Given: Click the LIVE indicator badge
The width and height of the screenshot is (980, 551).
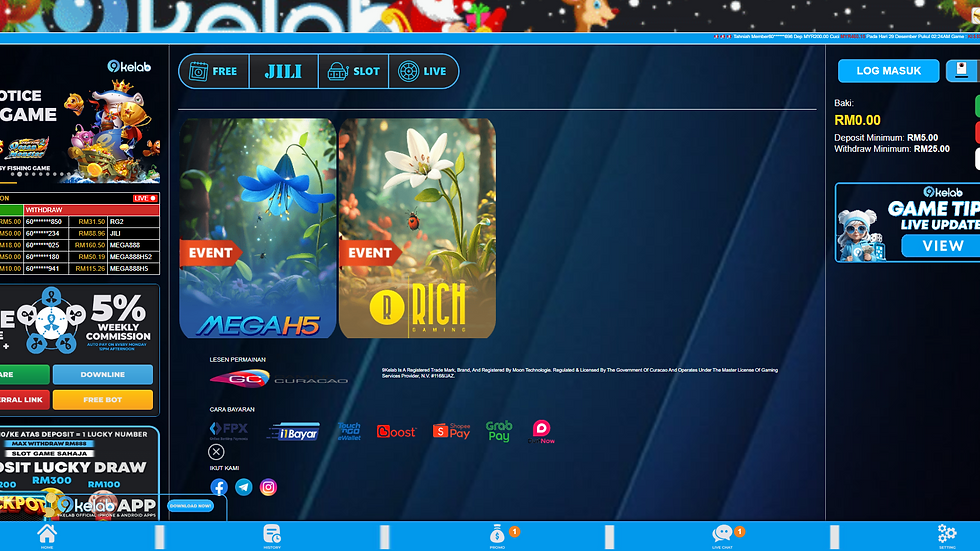Looking at the screenshot, I should 144,199.
